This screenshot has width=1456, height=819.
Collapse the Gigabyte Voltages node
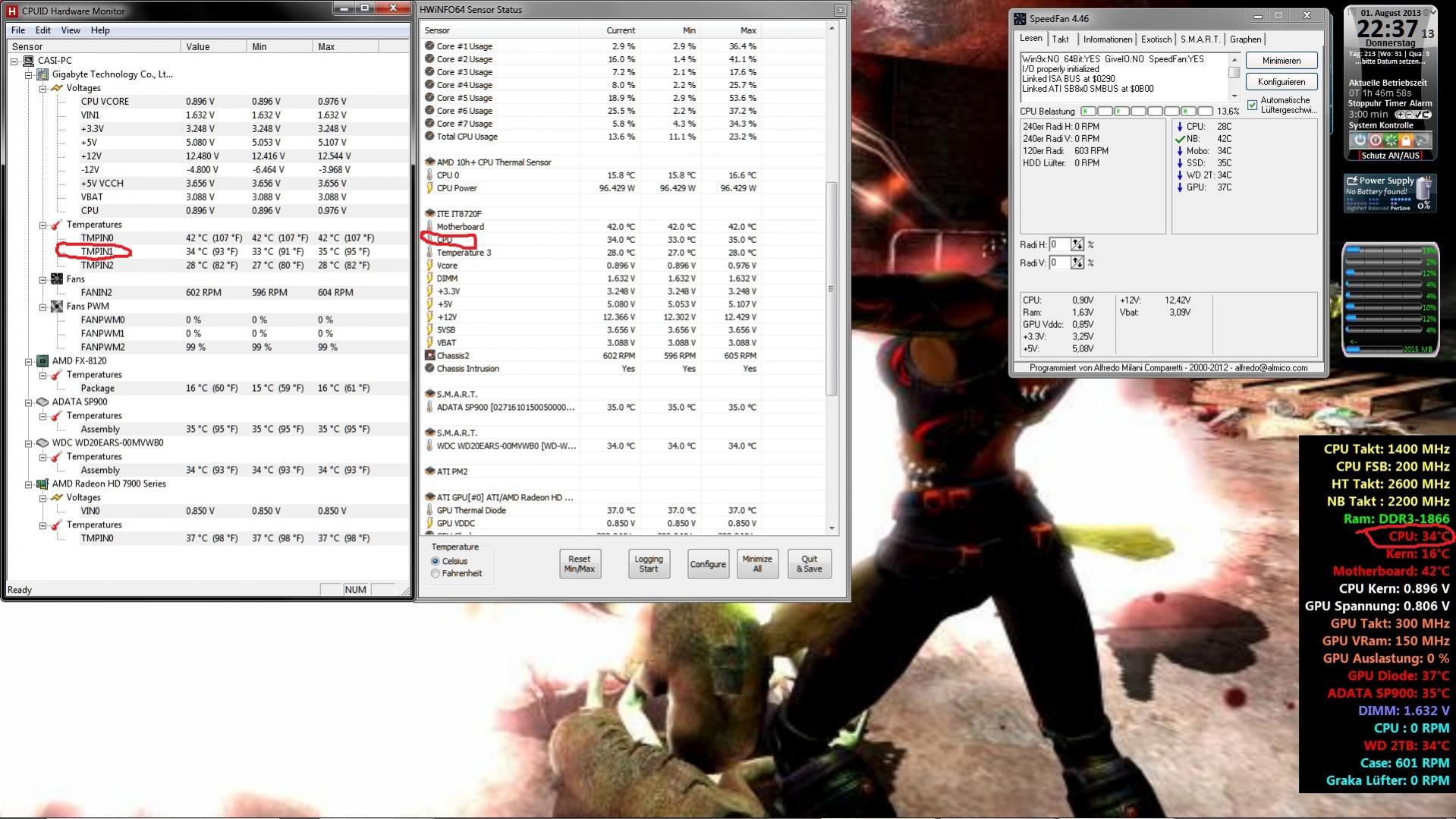(43, 89)
